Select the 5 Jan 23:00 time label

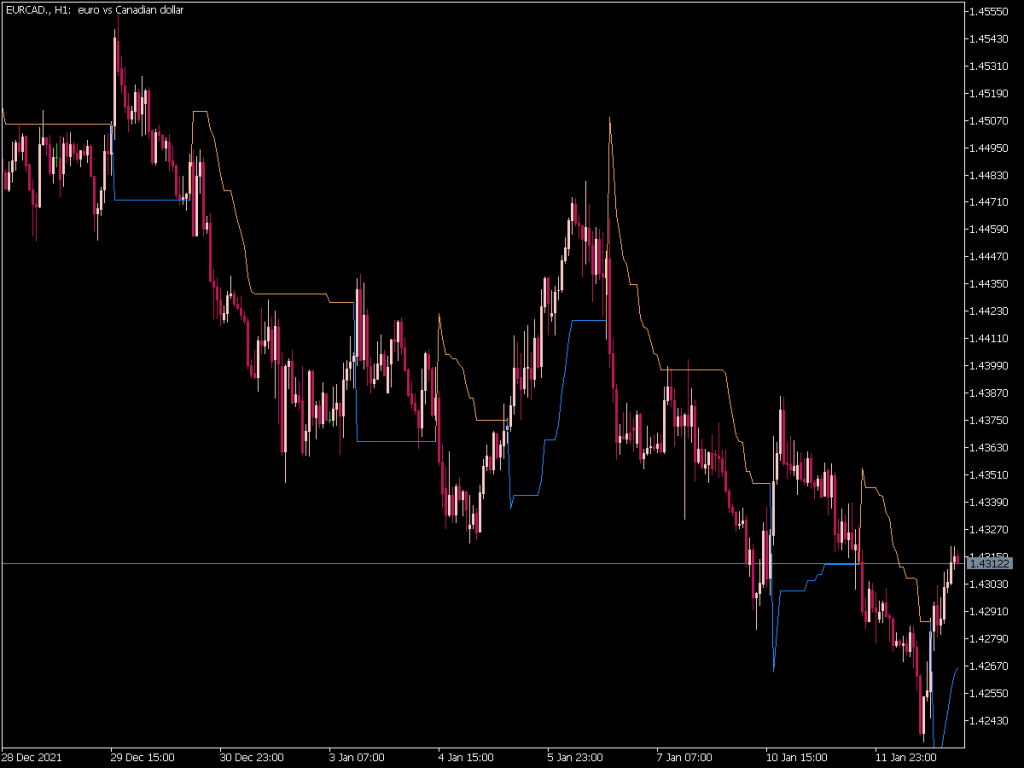(x=577, y=757)
